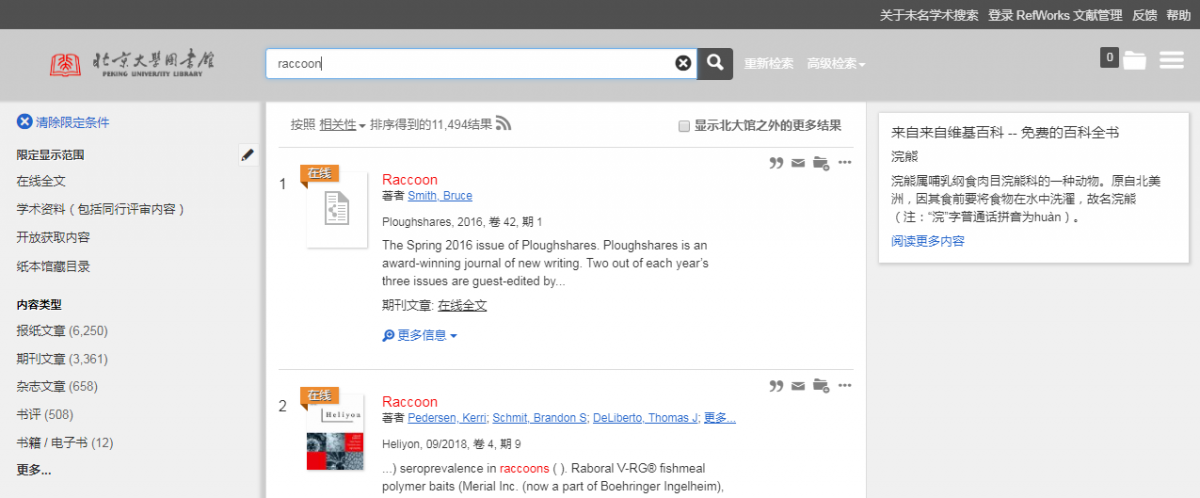Viewport: 1200px width, 498px height.
Task: Filter by 开放获取内容
Action: point(53,237)
